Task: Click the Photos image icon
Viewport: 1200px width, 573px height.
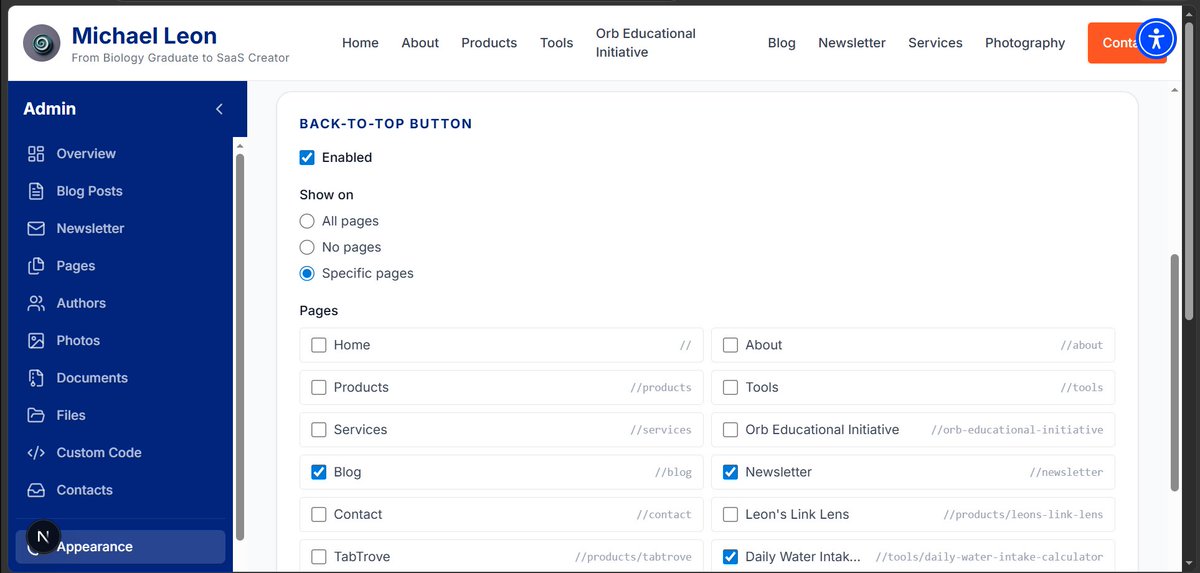Action: pos(36,341)
